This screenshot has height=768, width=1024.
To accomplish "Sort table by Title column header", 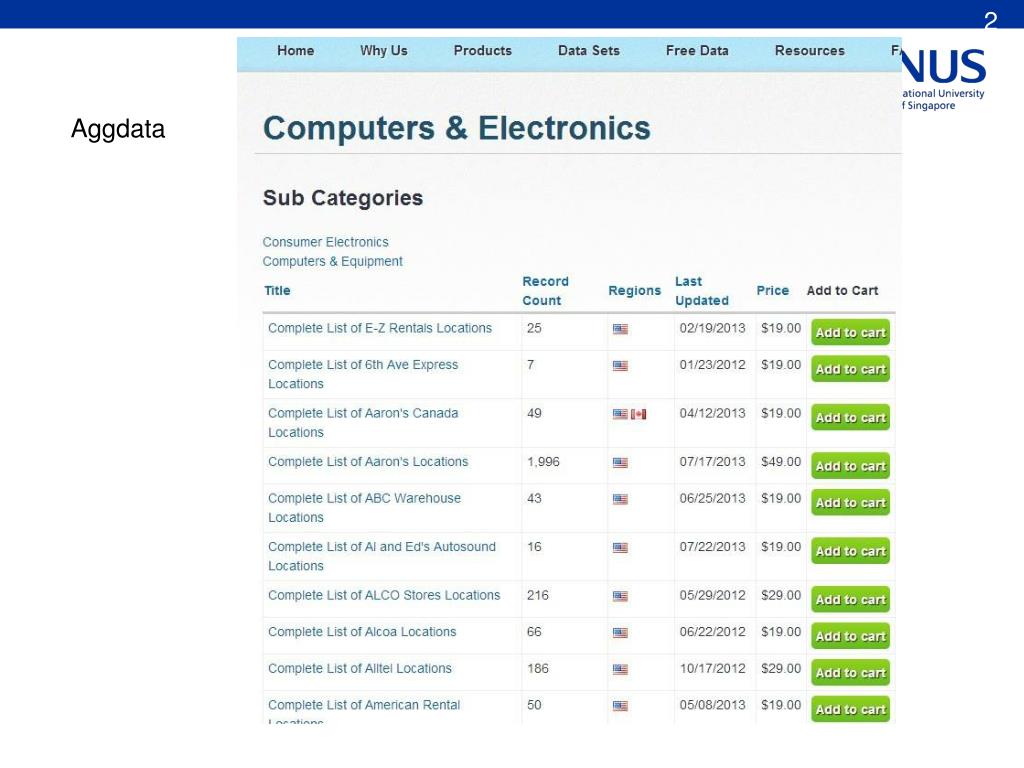I will (277, 291).
